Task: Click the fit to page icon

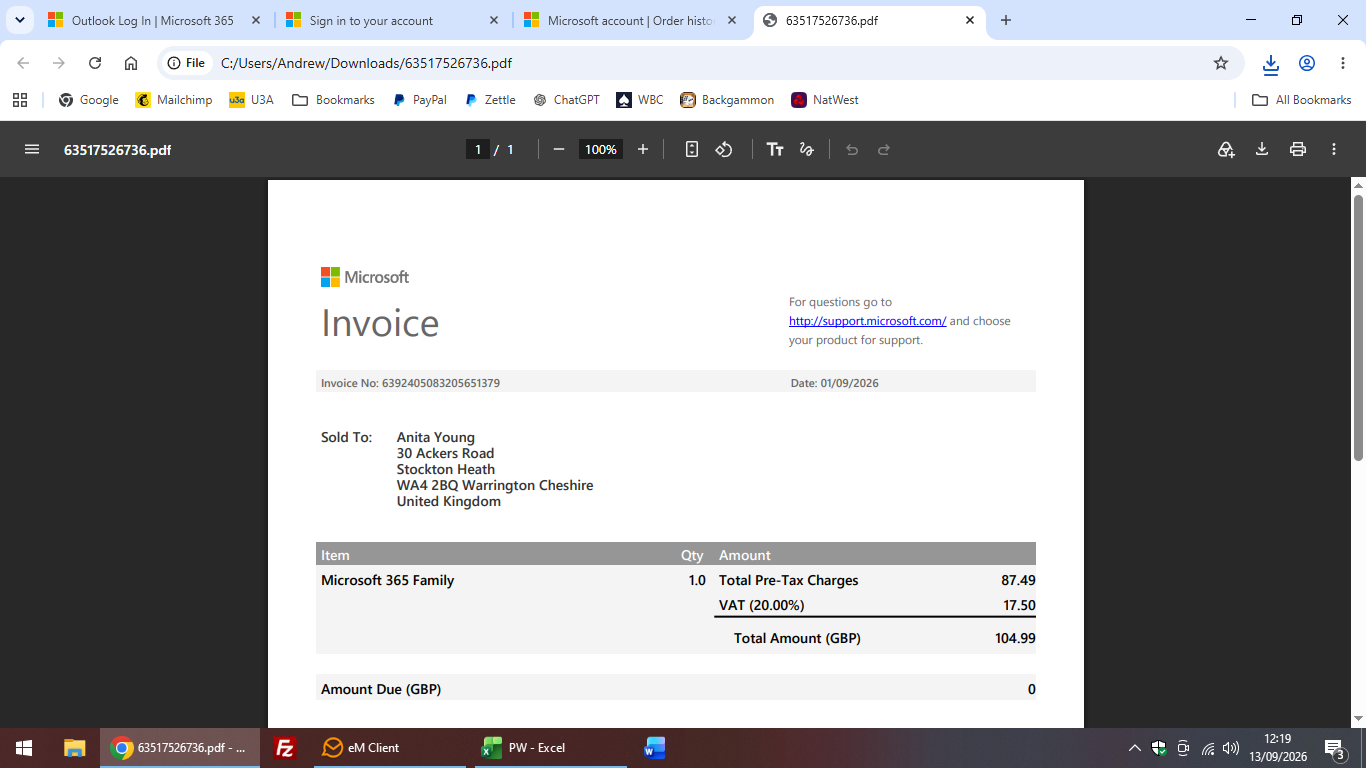Action: pos(691,149)
